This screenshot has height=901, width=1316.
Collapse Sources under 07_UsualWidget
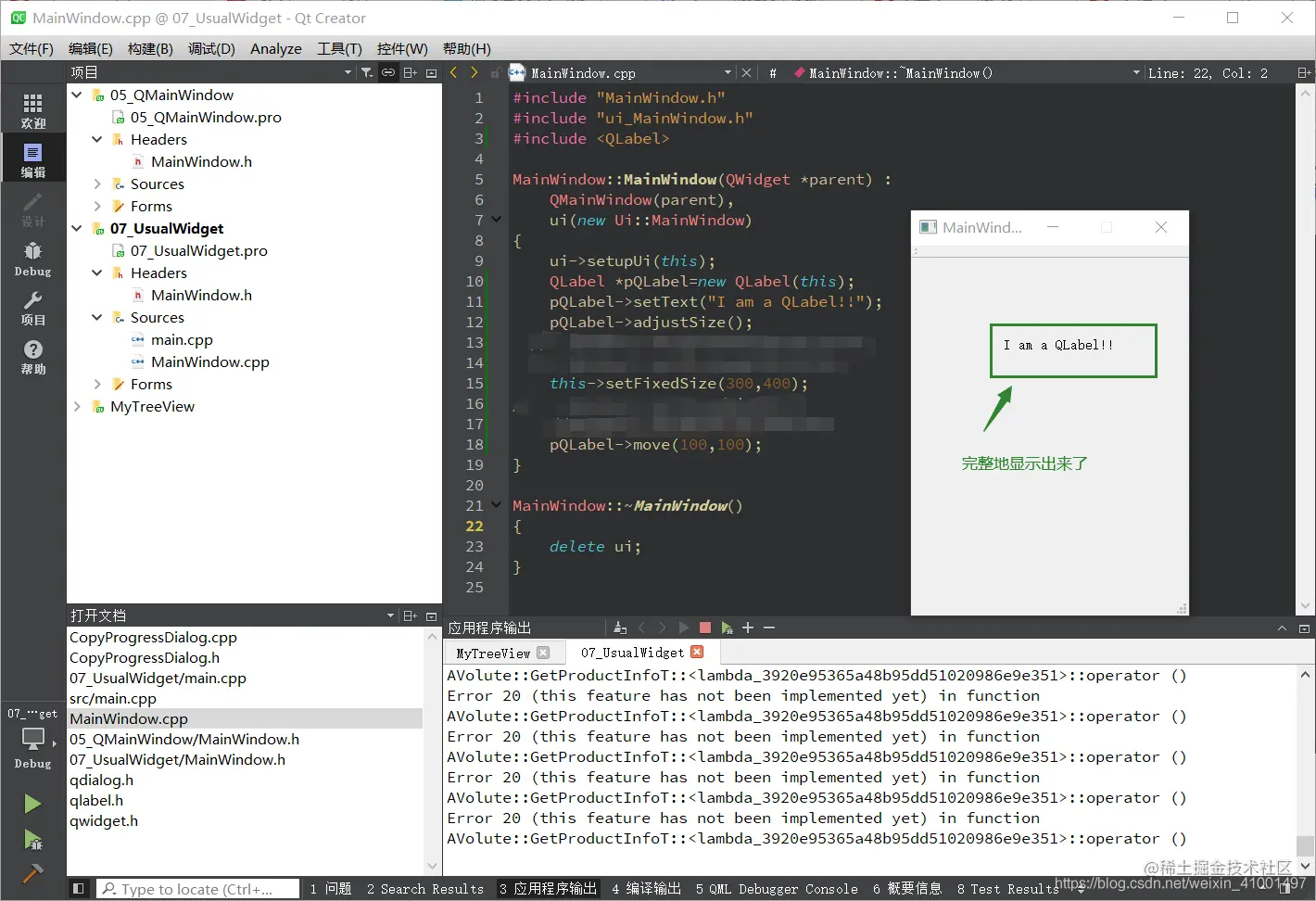click(x=97, y=317)
